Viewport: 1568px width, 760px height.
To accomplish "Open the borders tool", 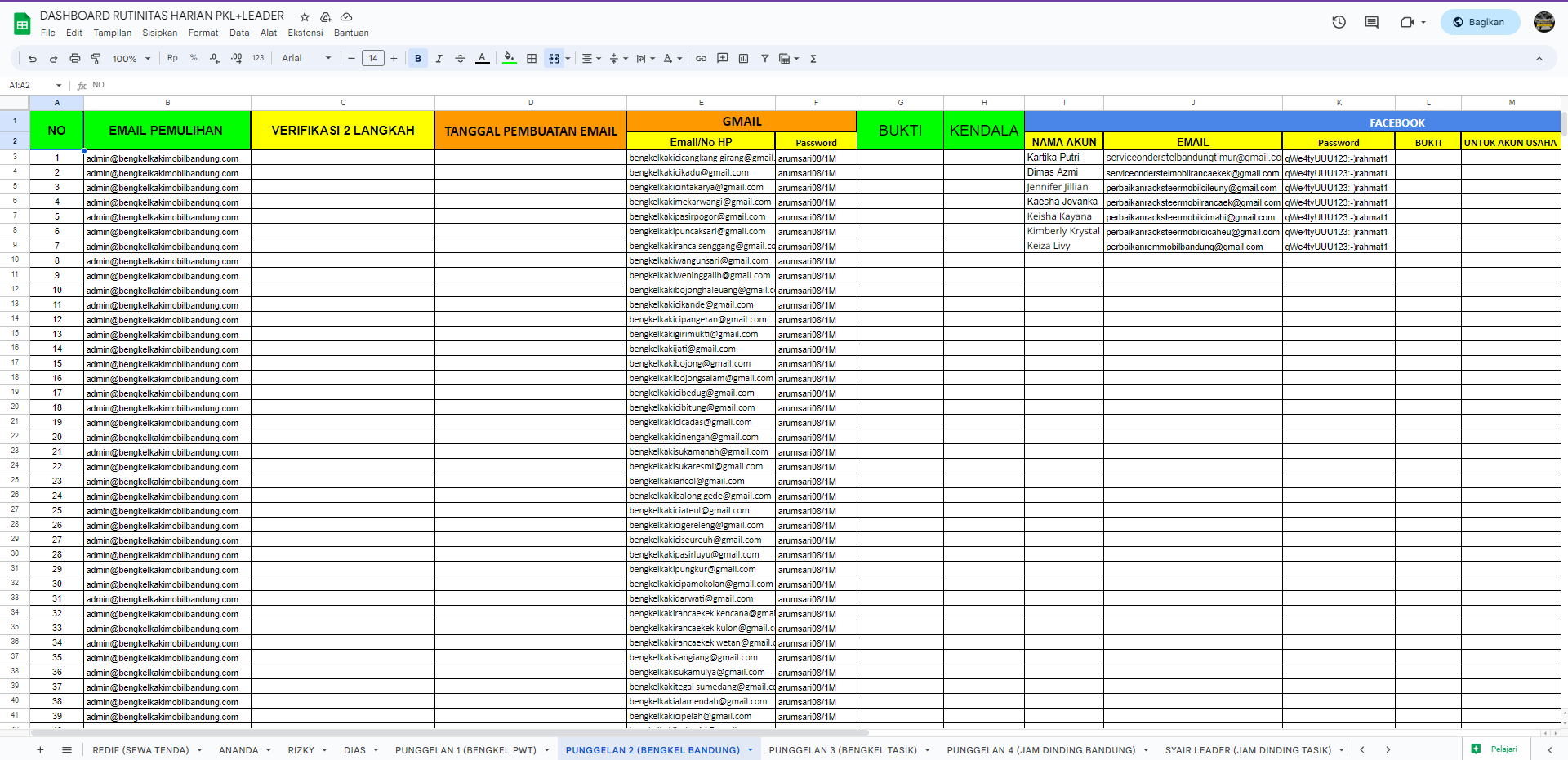I will (532, 58).
